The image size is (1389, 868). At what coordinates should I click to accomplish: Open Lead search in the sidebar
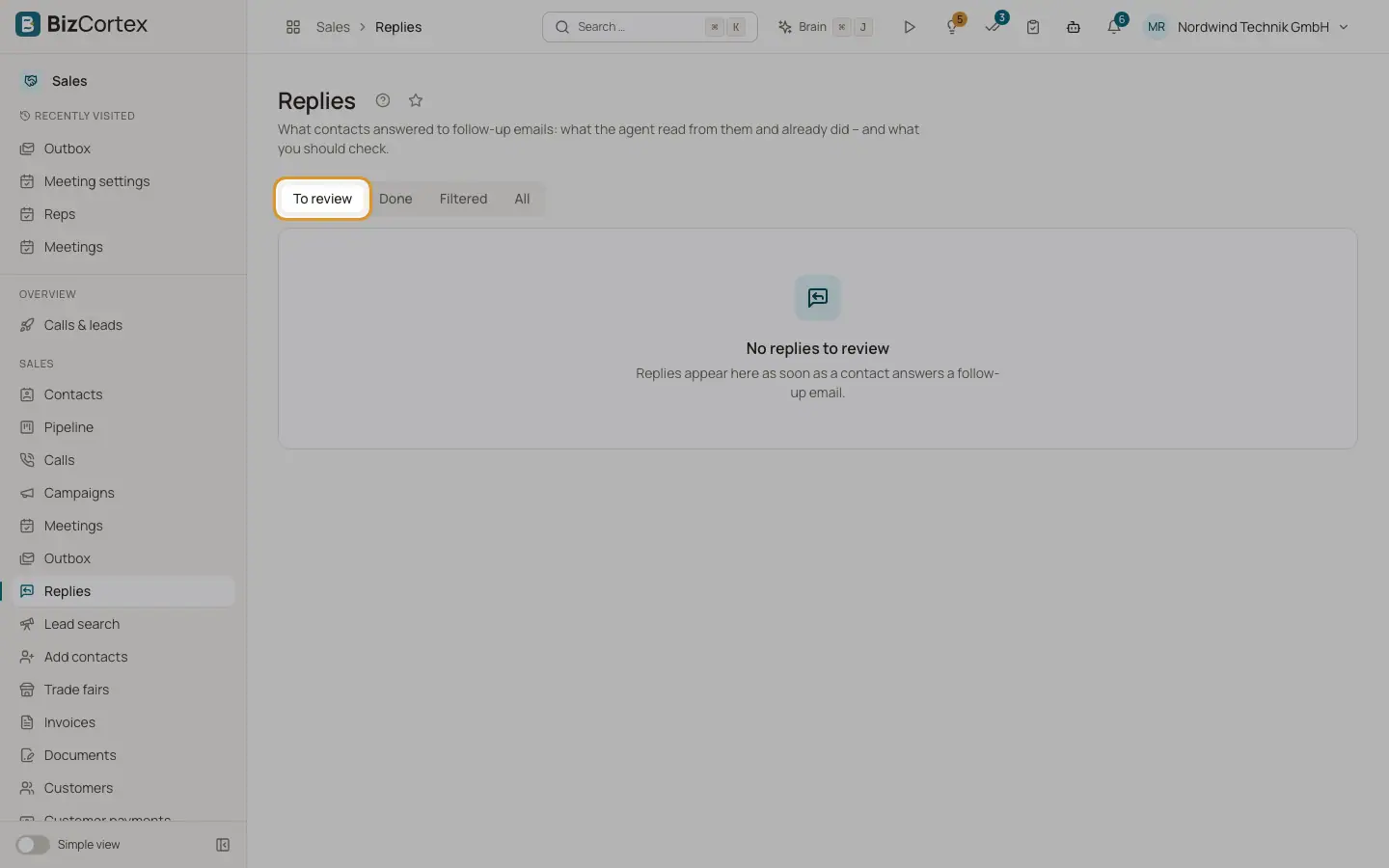[123, 624]
